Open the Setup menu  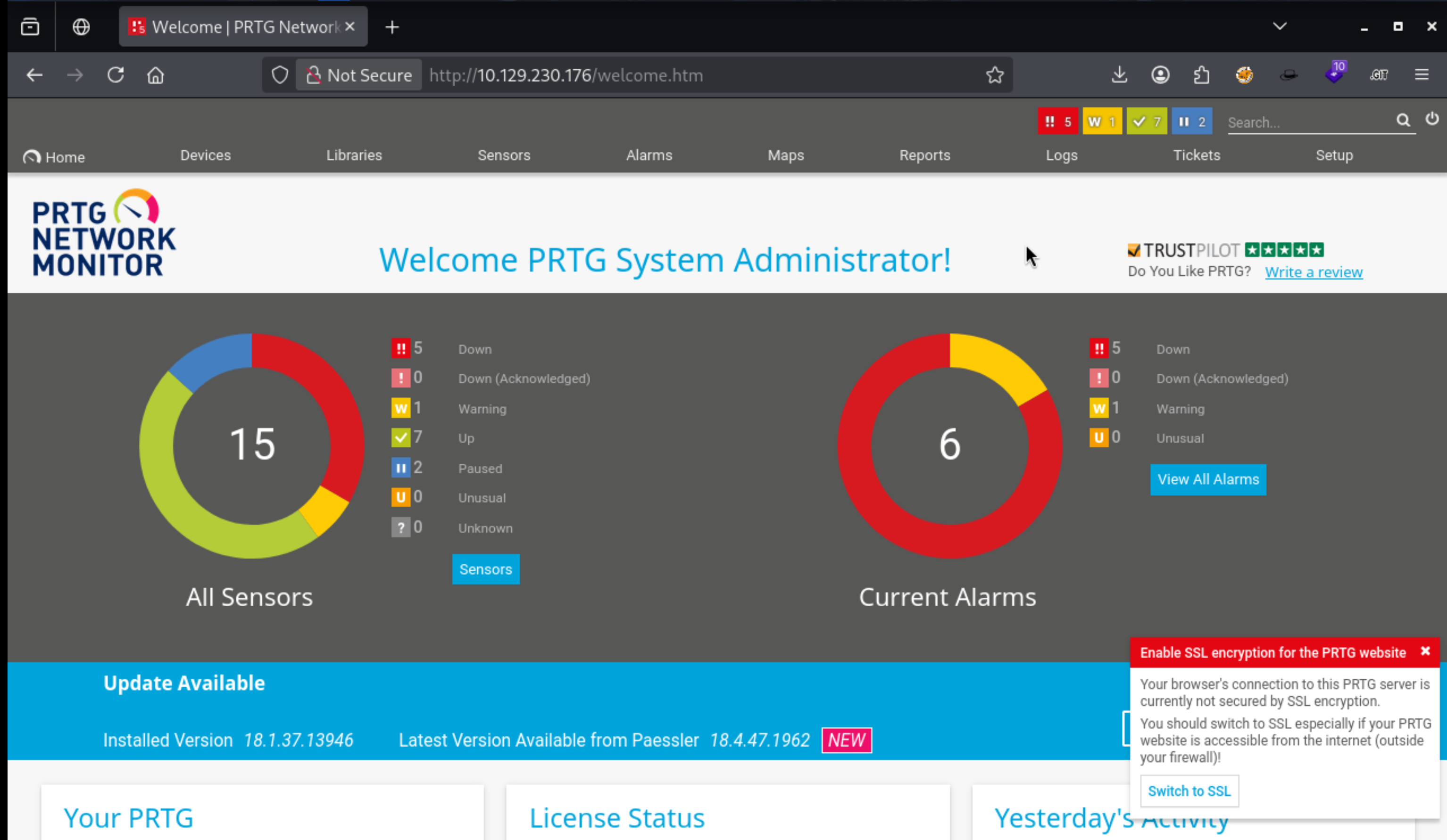1334,155
